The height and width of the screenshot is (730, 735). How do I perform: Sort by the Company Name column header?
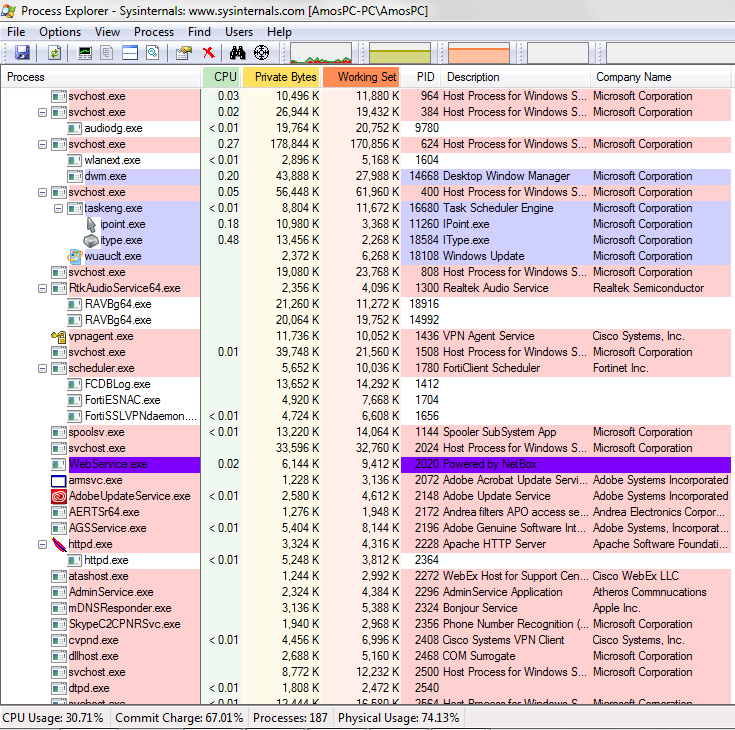(x=660, y=77)
